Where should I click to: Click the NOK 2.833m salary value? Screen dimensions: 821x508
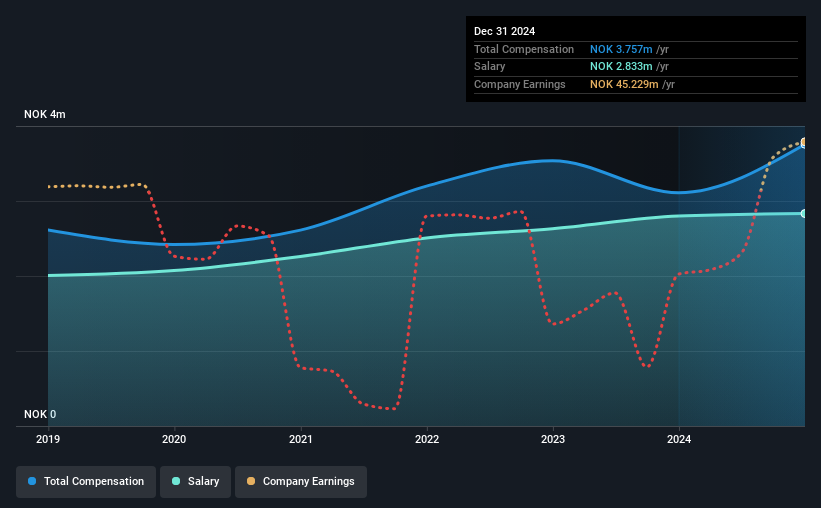click(621, 67)
